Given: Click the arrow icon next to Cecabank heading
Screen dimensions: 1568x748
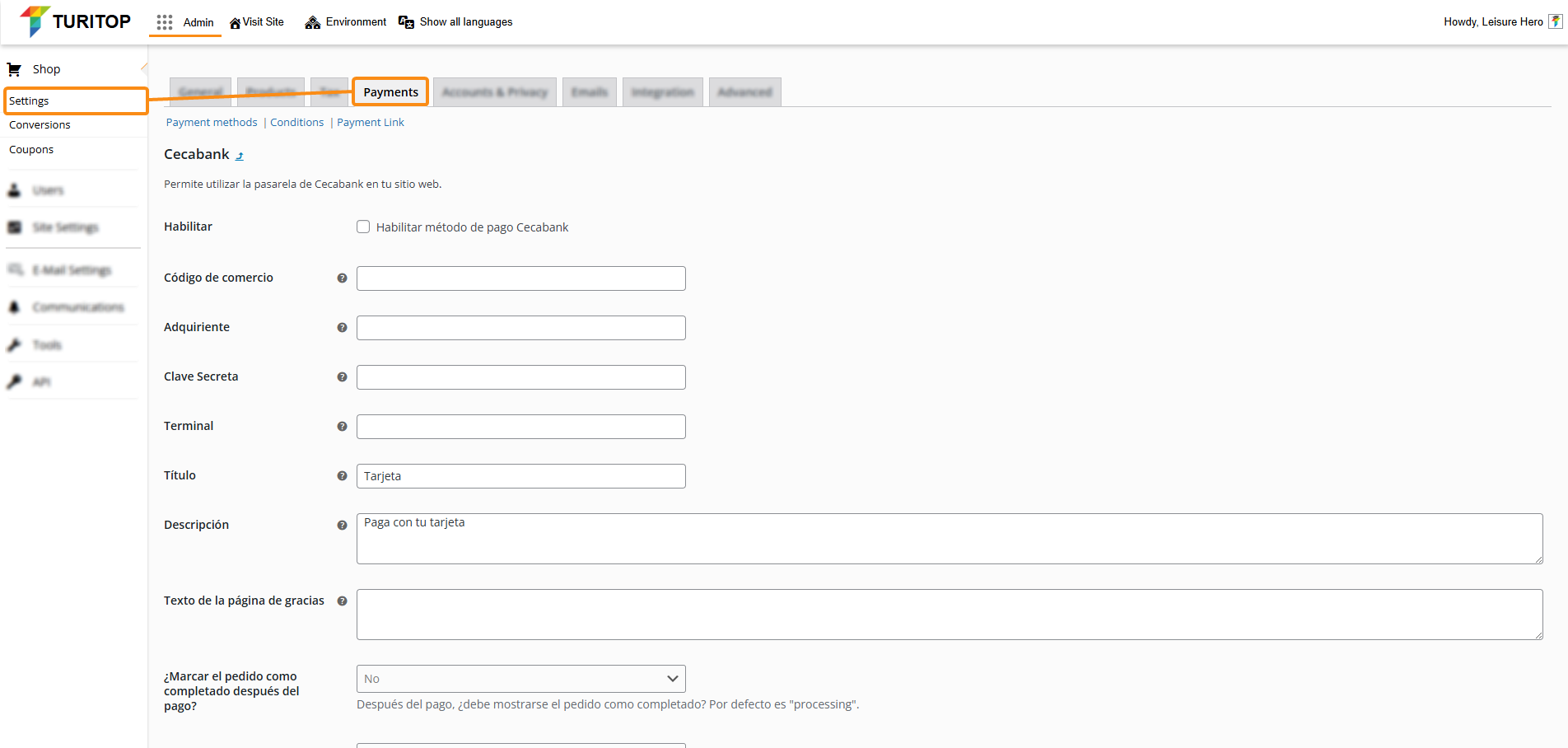Looking at the screenshot, I should pyautogui.click(x=240, y=156).
